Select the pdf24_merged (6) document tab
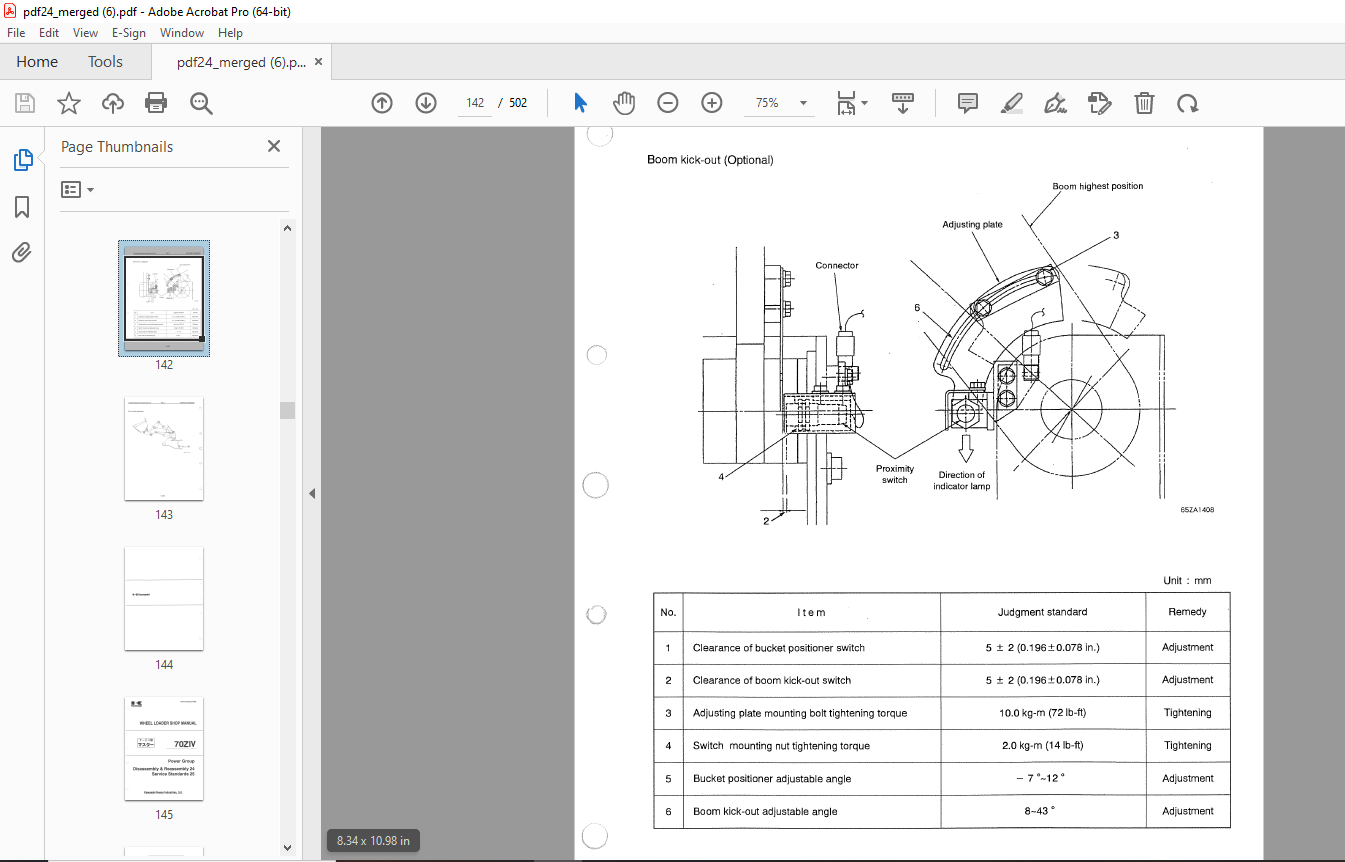The height and width of the screenshot is (862, 1345). (241, 62)
